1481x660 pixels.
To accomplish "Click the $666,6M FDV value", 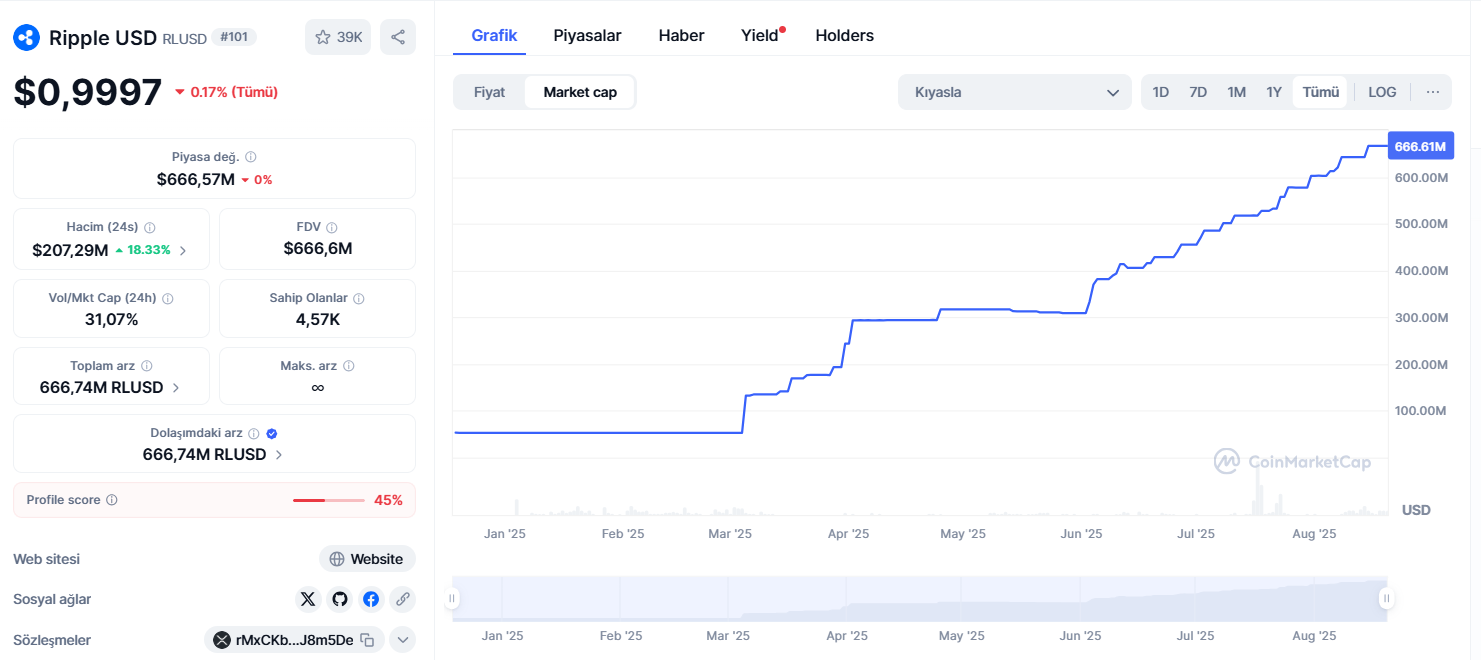I will coord(318,248).
